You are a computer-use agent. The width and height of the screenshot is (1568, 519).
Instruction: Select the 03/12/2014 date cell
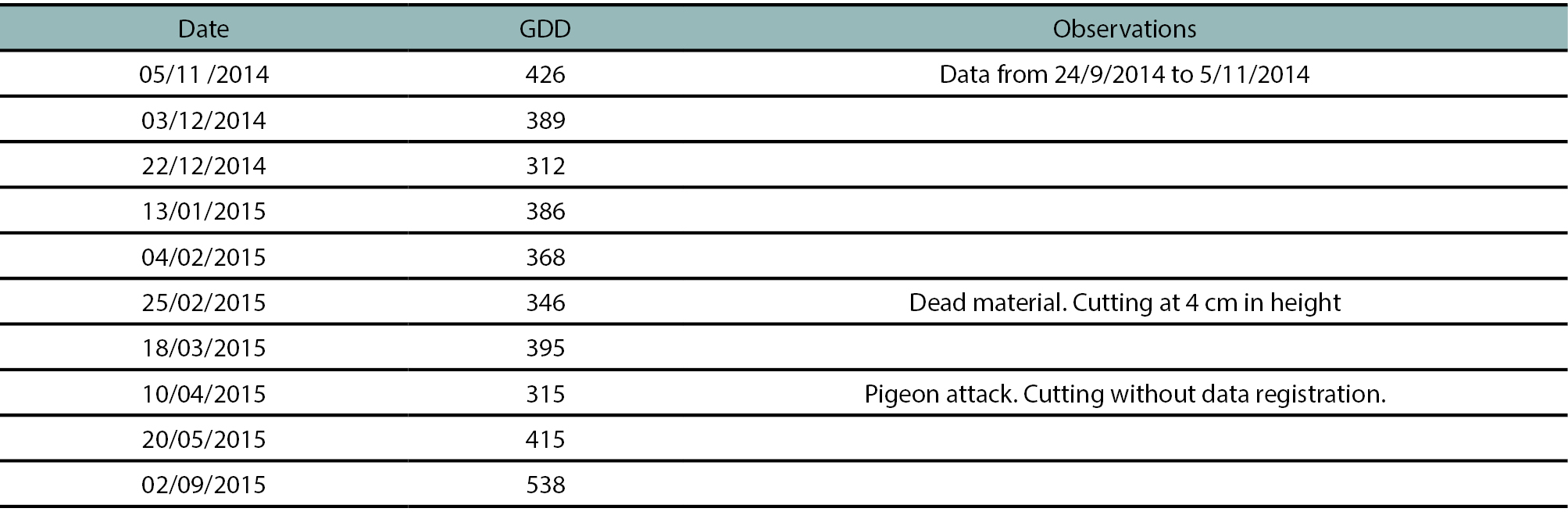point(203,120)
